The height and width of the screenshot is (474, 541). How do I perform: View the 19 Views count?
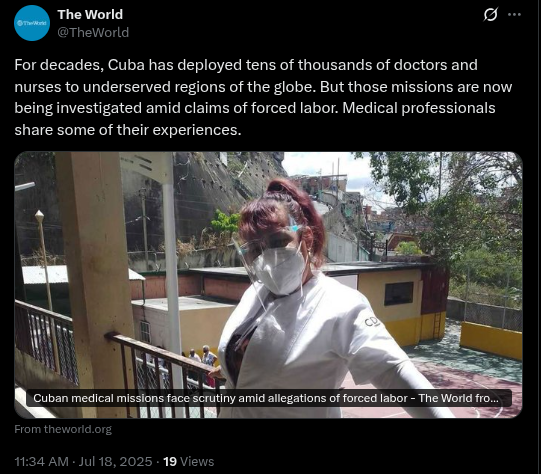click(x=188, y=462)
